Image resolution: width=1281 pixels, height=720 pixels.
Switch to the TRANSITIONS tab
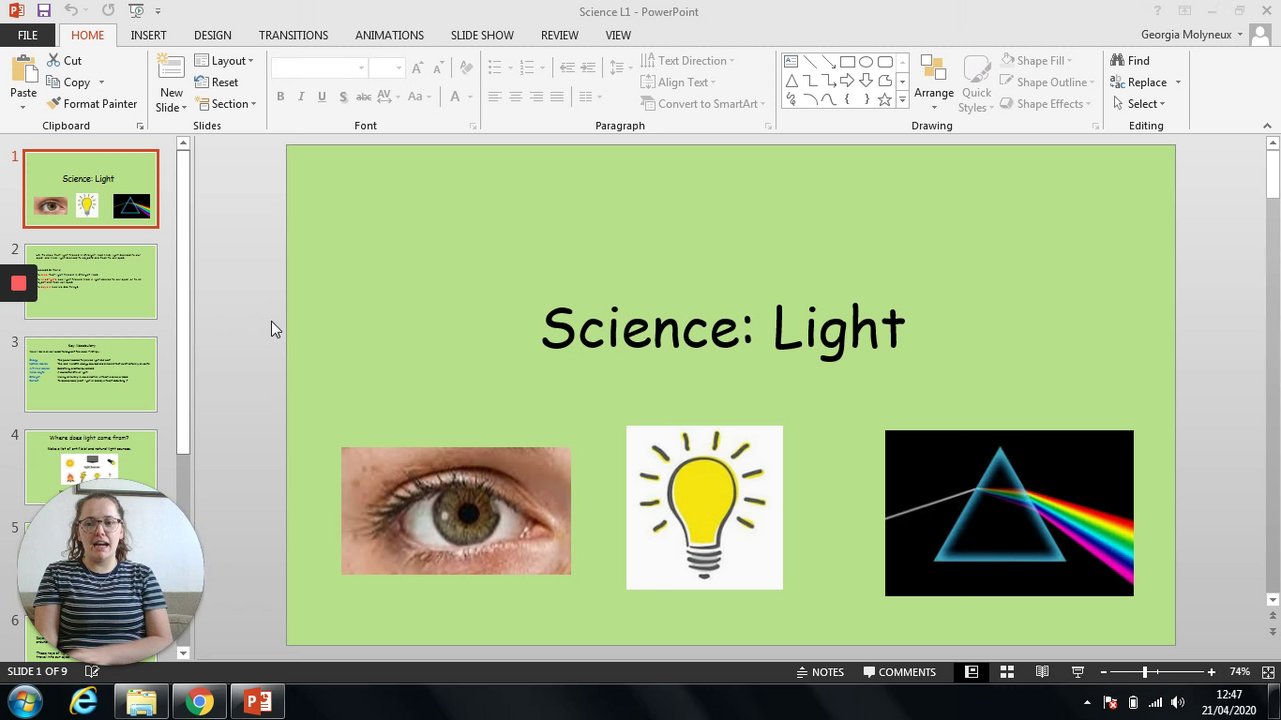pos(293,35)
